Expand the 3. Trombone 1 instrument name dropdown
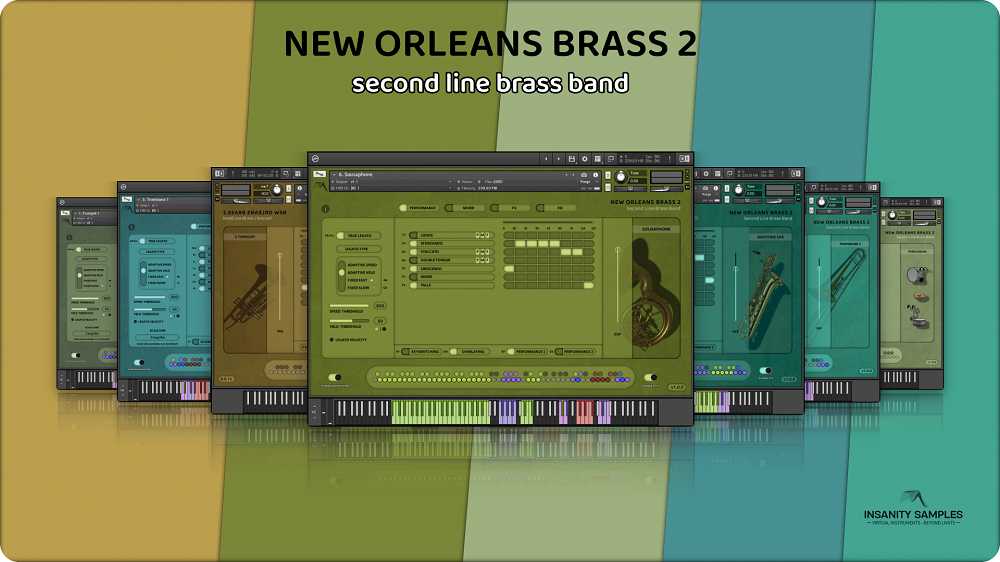 pos(138,200)
